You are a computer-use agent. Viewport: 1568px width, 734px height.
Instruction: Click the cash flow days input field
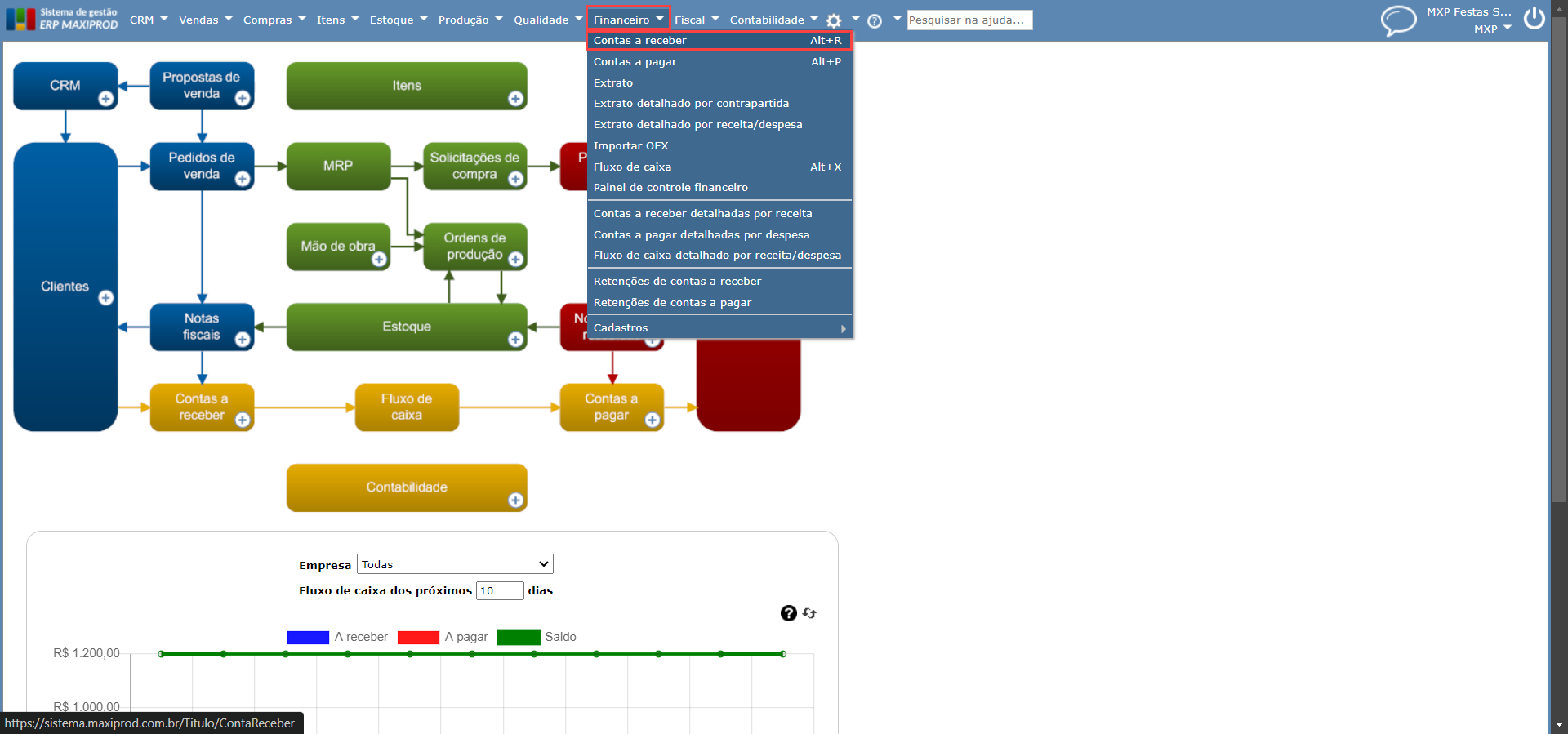pyautogui.click(x=500, y=590)
